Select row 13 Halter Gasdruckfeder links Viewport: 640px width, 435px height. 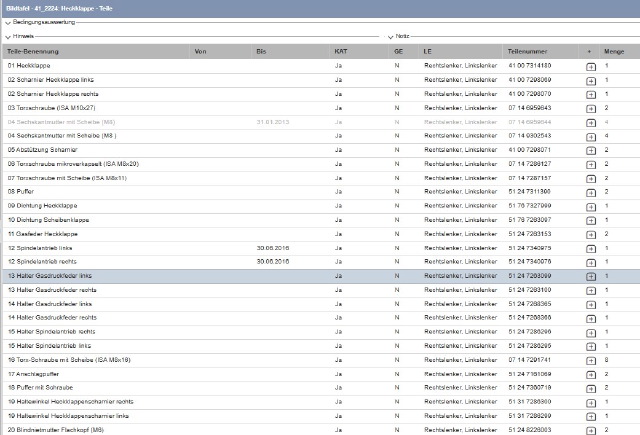[321, 276]
